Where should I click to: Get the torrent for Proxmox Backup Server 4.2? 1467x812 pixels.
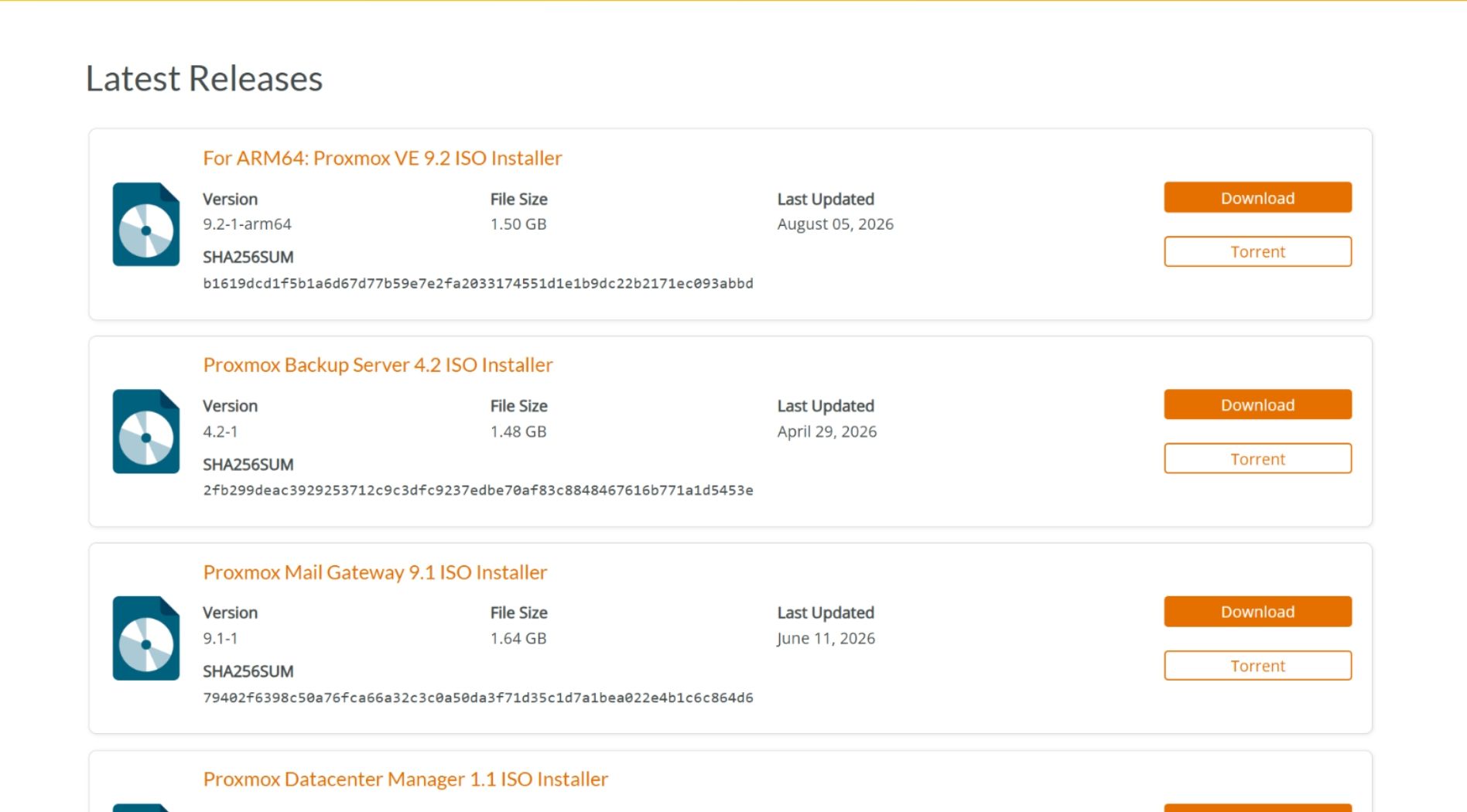pyautogui.click(x=1257, y=459)
